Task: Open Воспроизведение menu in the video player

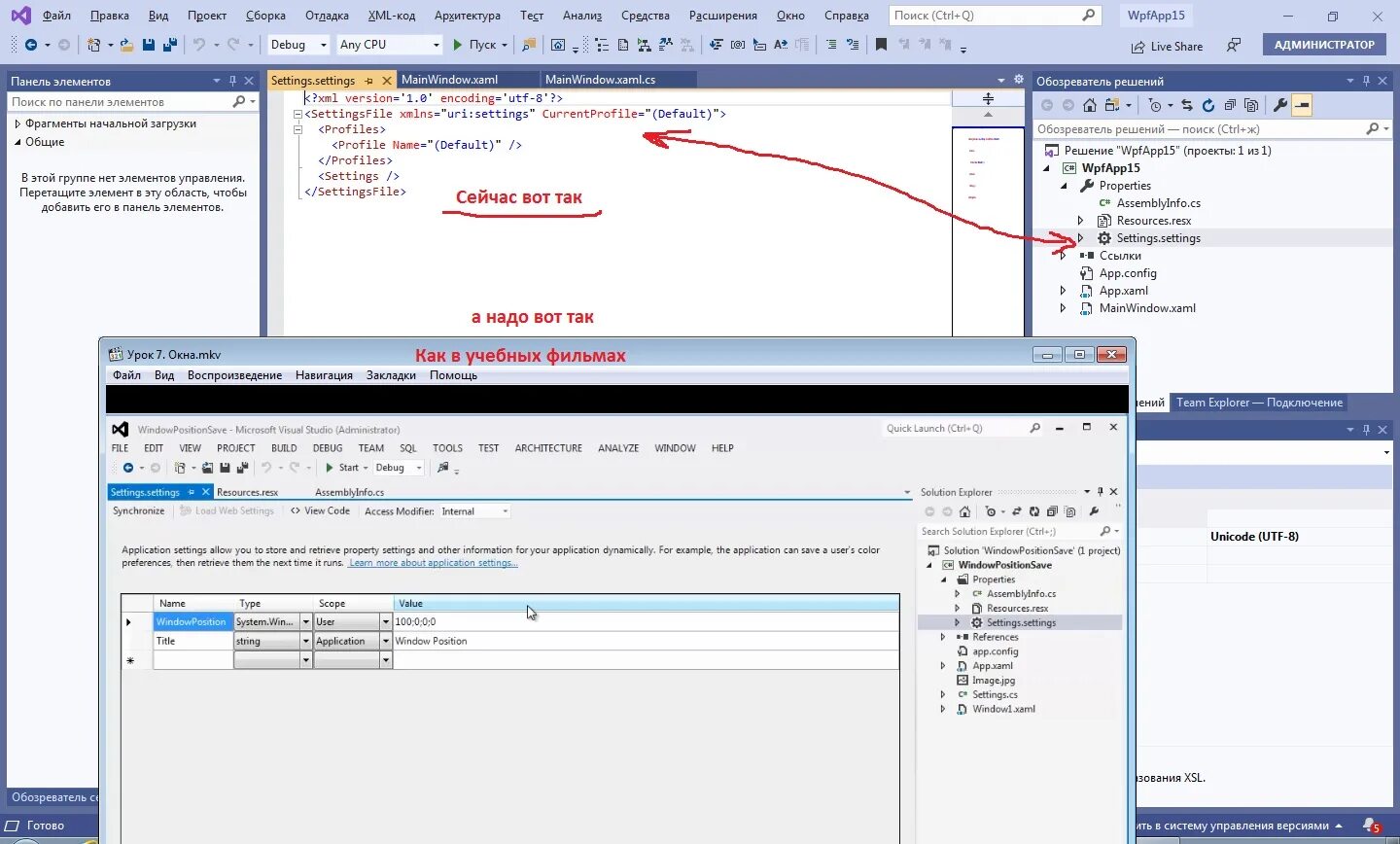Action: coord(234,375)
